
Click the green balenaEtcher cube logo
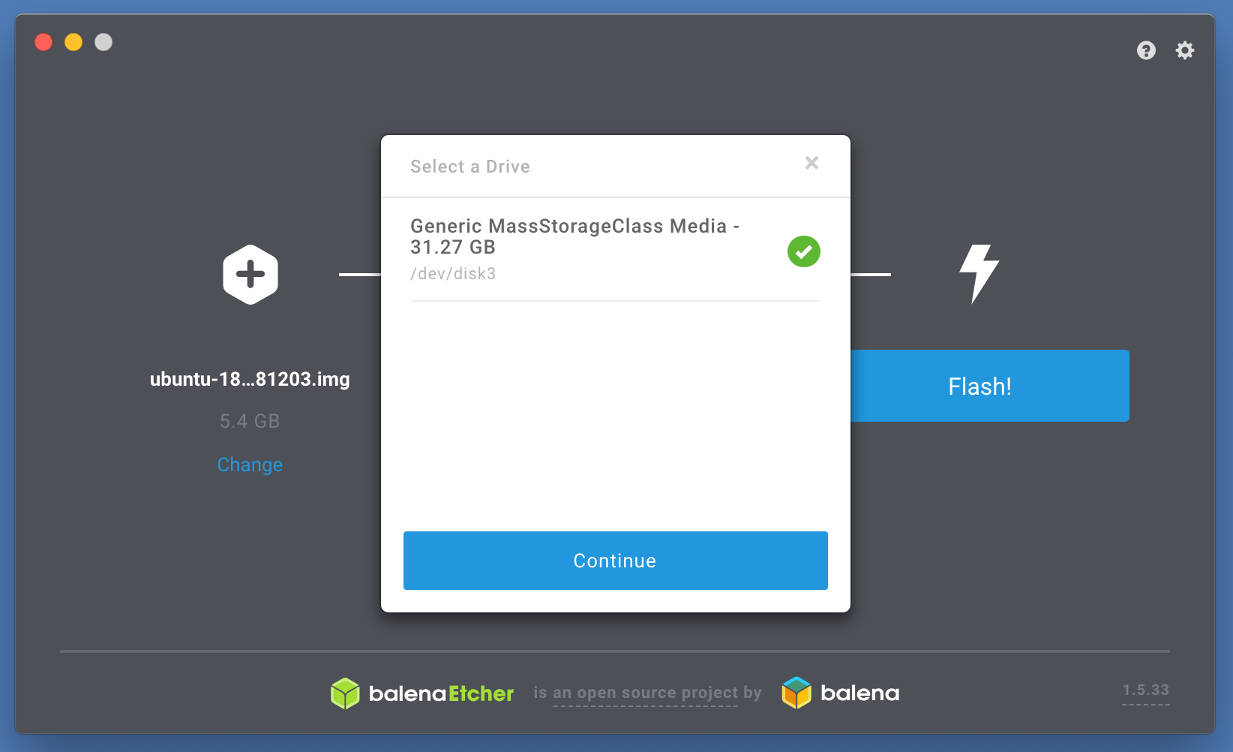[345, 693]
